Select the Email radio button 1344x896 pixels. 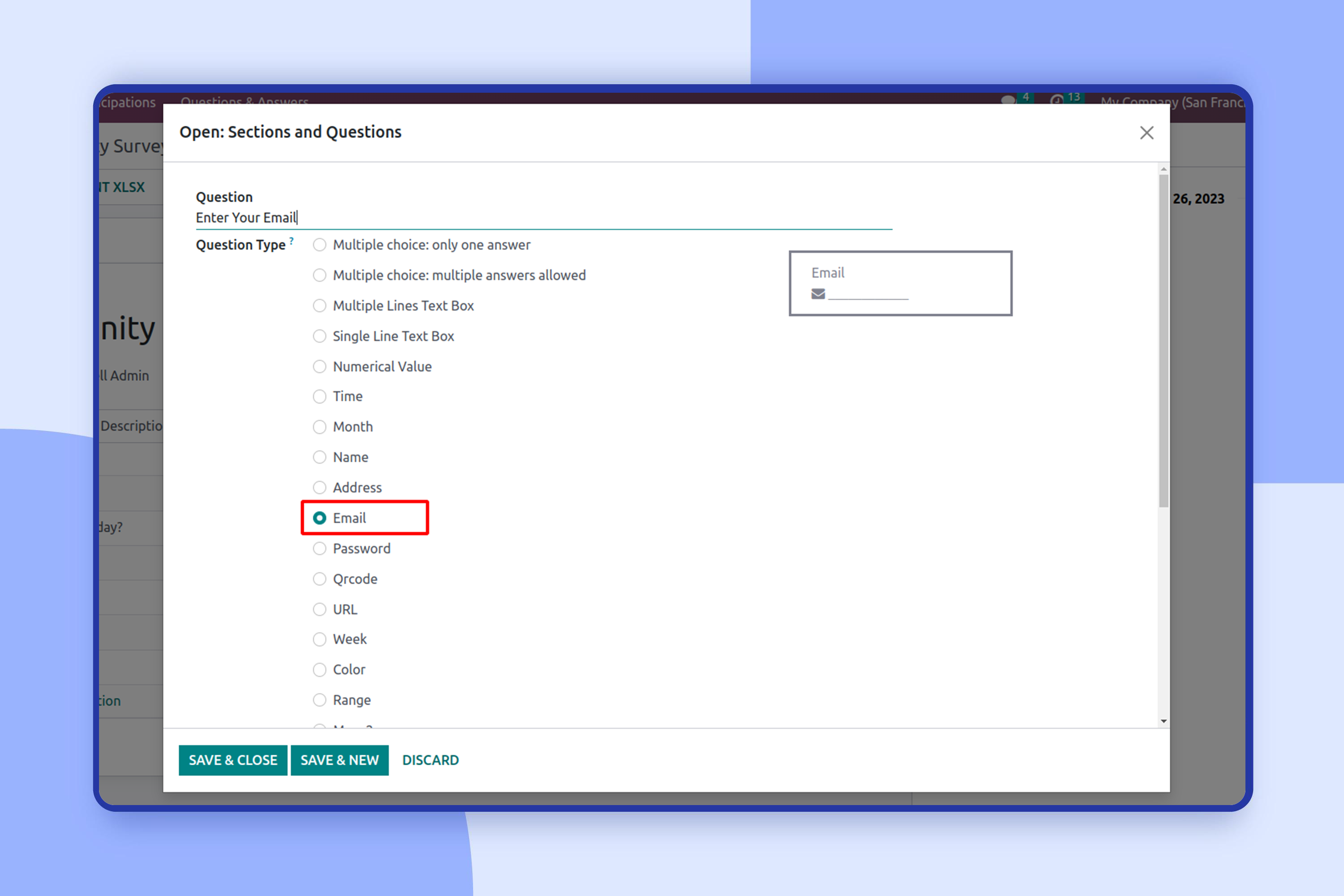point(319,518)
